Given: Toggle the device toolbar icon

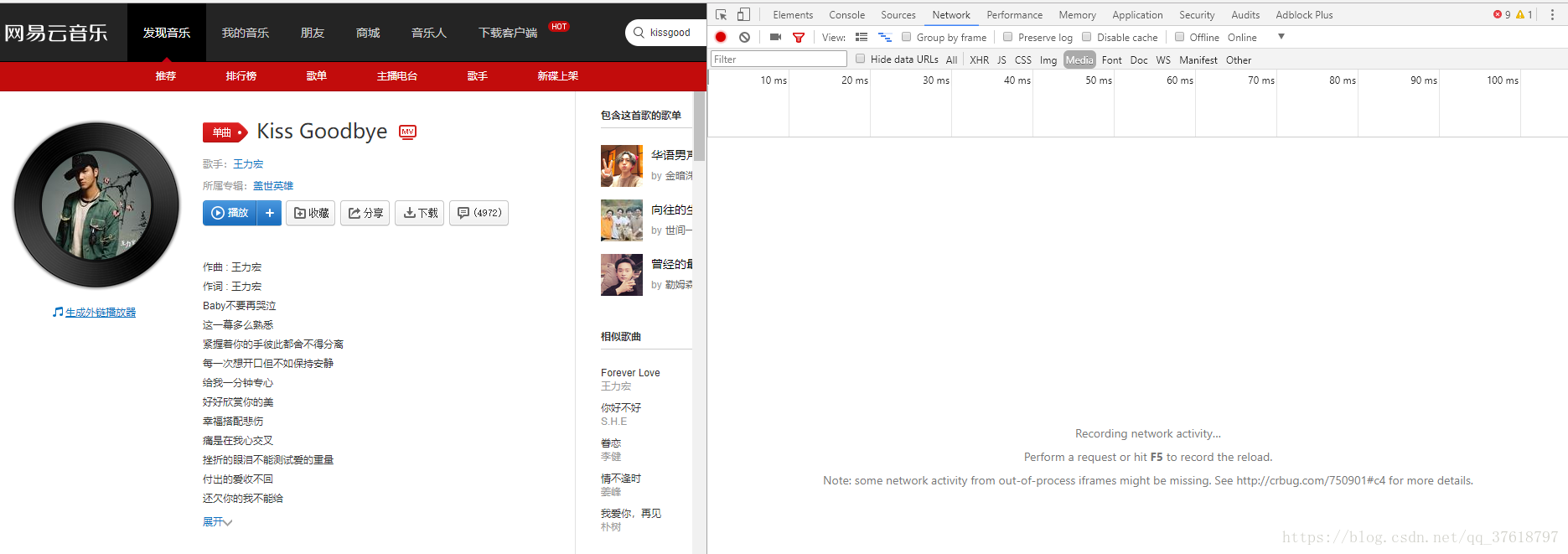Looking at the screenshot, I should [743, 14].
